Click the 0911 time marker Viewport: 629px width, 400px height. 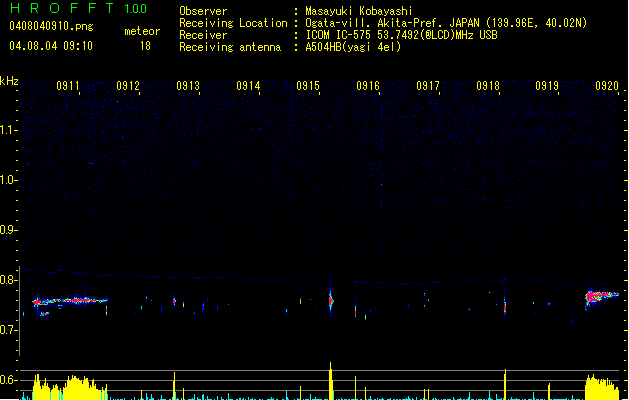pyautogui.click(x=68, y=86)
